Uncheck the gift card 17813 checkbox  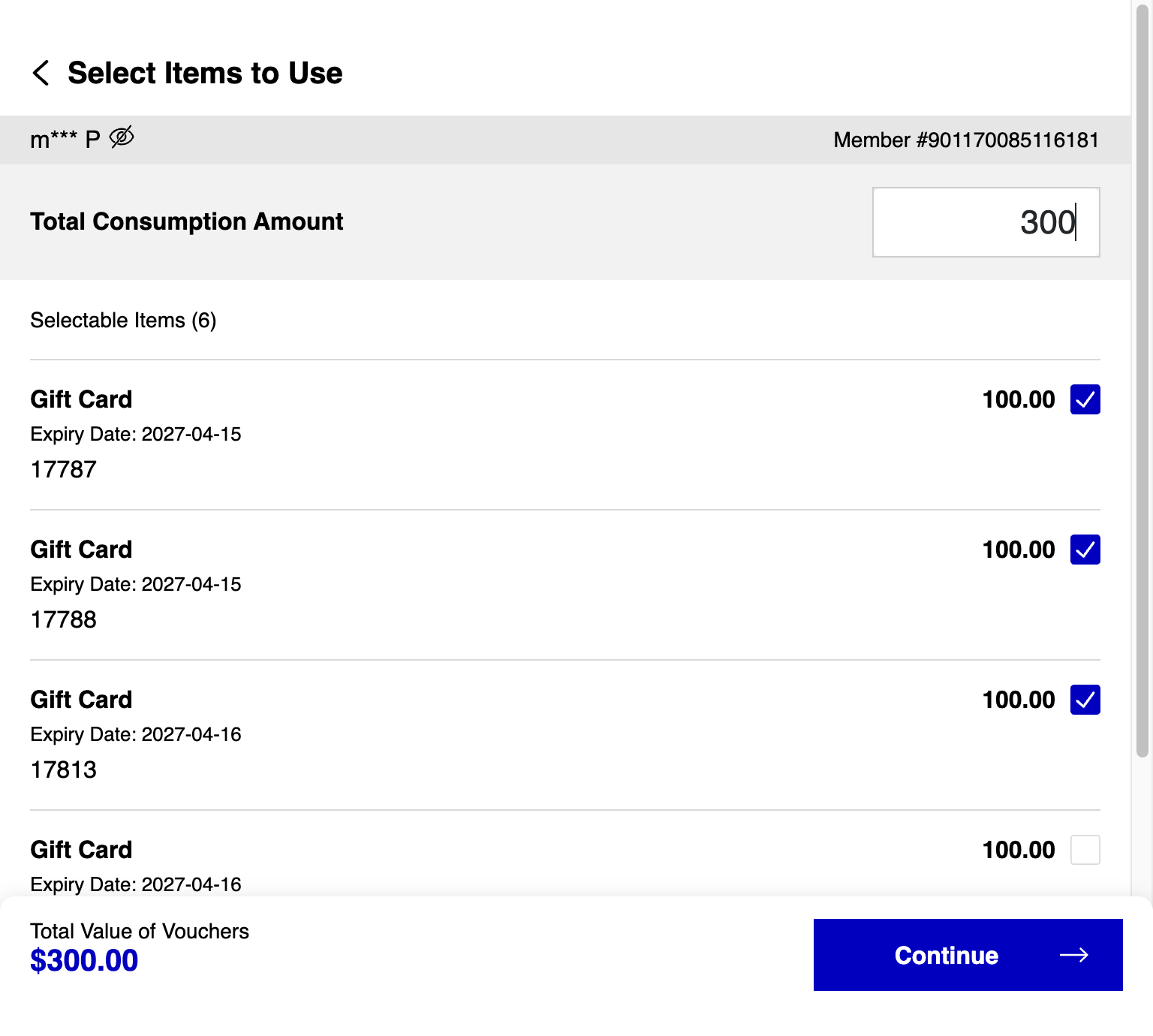(1085, 700)
